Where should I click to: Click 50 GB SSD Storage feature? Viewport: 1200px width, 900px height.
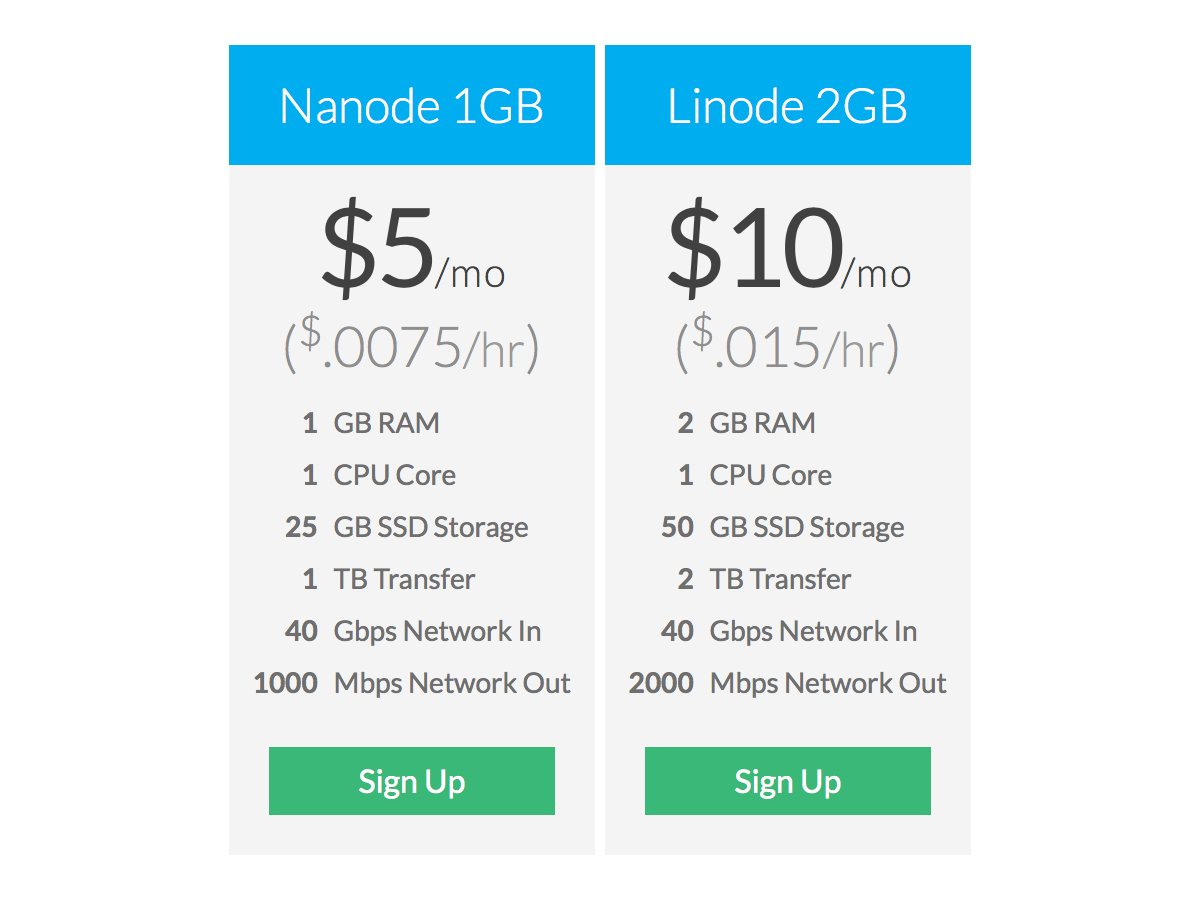tap(782, 527)
